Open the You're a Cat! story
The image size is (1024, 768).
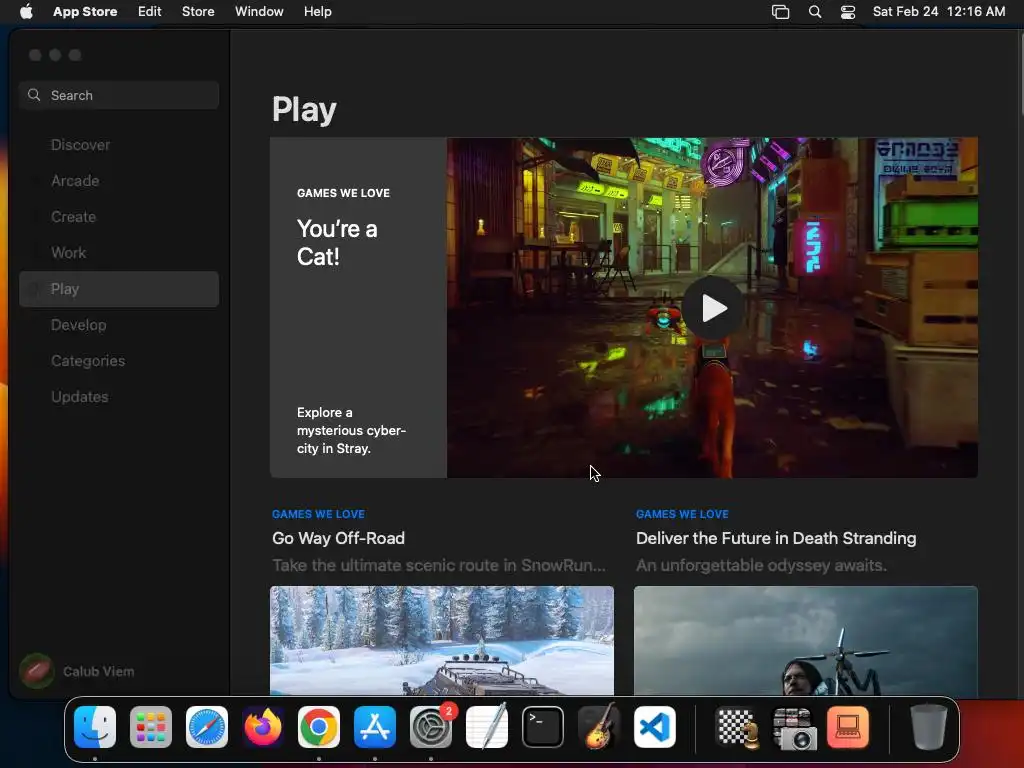(337, 242)
